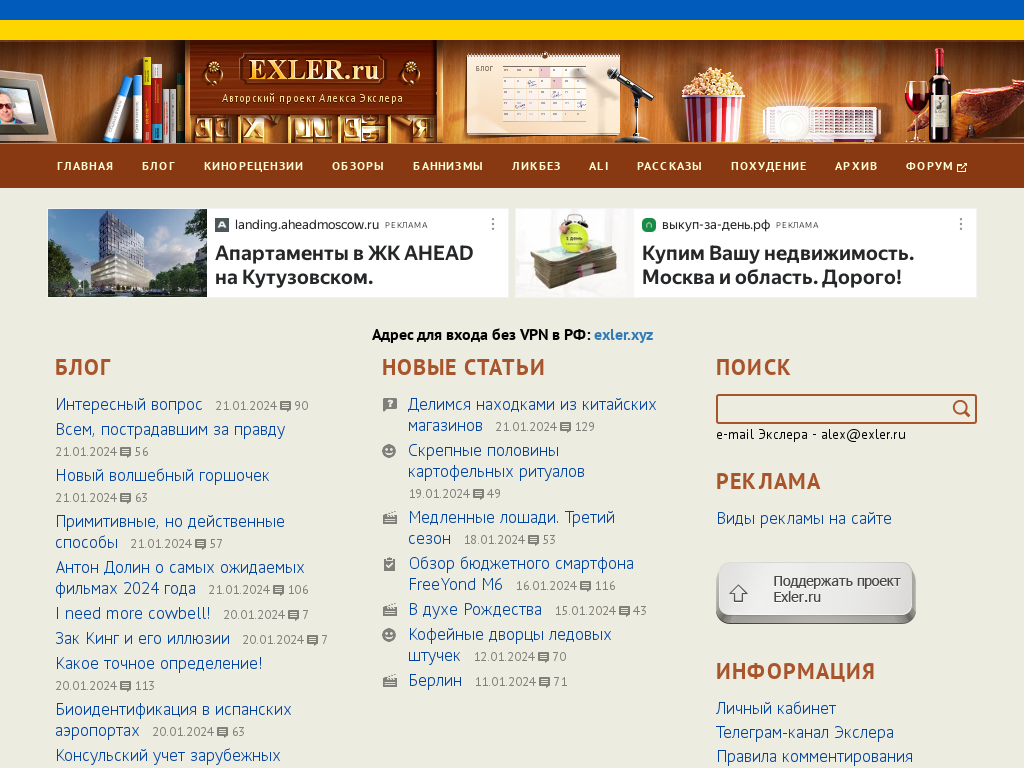Click smiley icon before Скрепные половины
Image resolution: width=1024 pixels, height=768 pixels.
pos(389,451)
